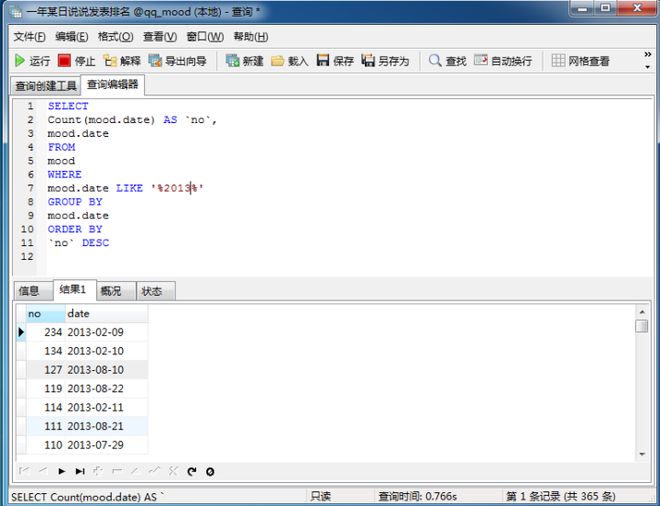This screenshot has width=660, height=506.
Task: Stop query execution with the red icon
Action: click(64, 61)
